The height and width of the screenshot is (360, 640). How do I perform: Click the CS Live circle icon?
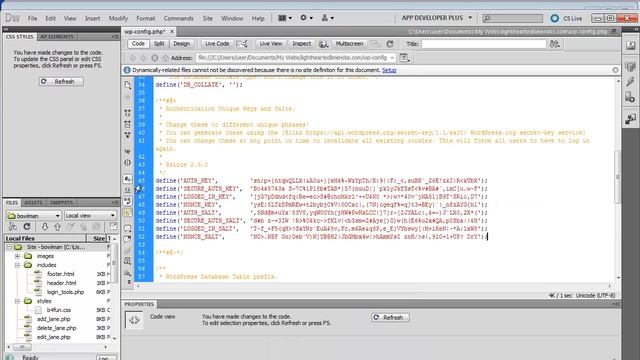(x=554, y=18)
